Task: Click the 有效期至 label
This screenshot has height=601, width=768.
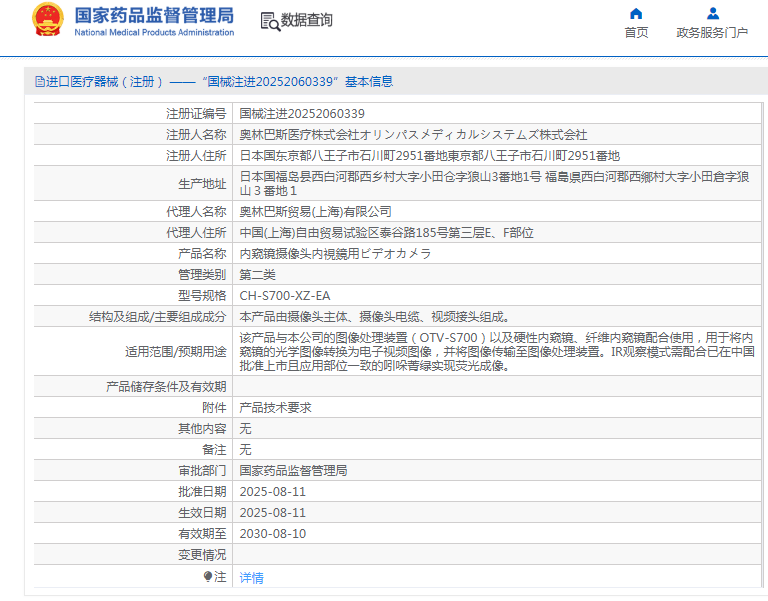Action: [202, 534]
